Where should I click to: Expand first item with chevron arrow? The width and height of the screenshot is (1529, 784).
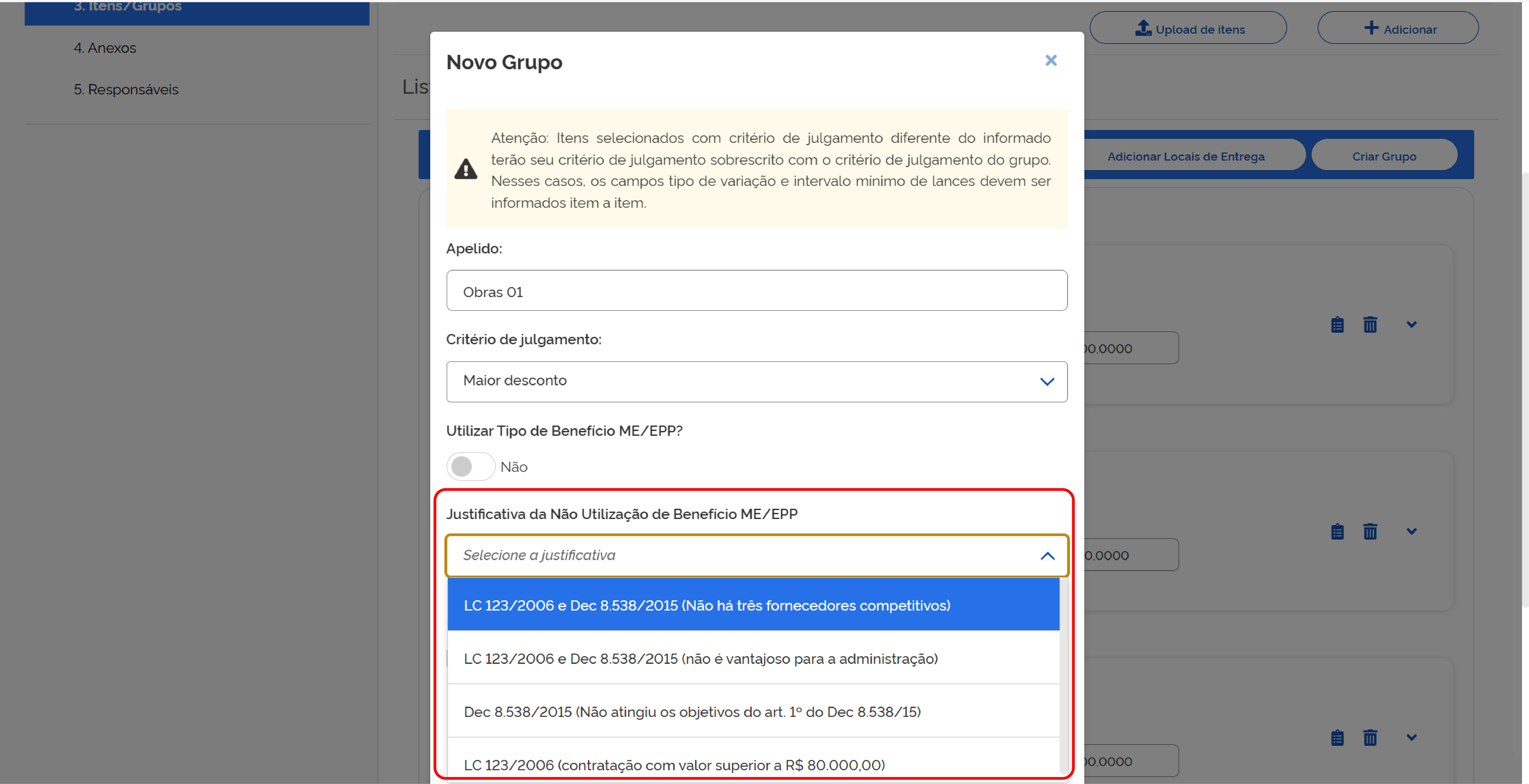[x=1411, y=325]
